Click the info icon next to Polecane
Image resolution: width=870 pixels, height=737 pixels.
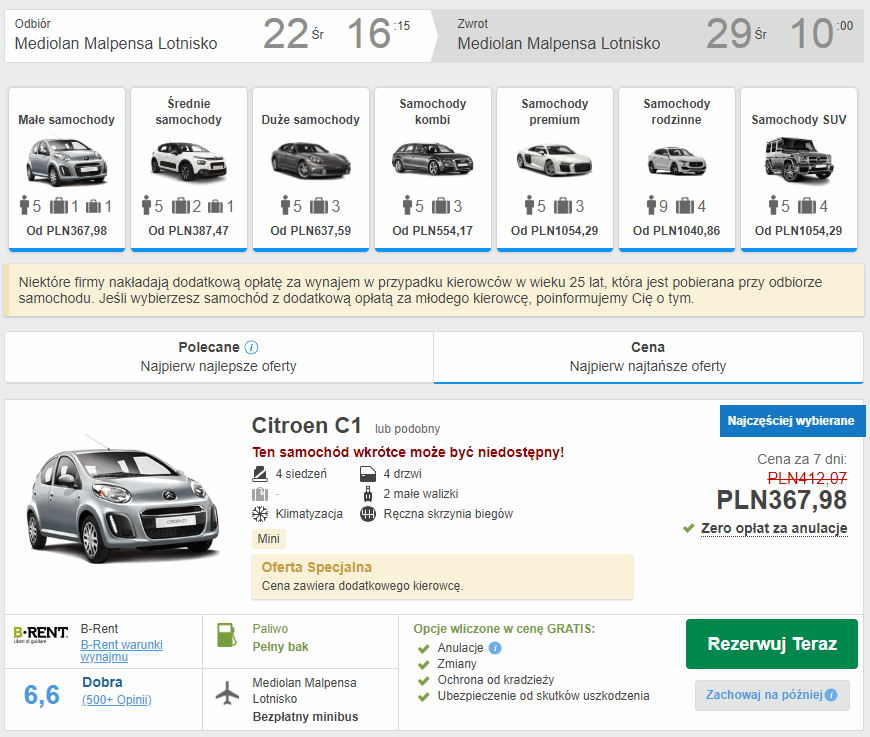(251, 347)
